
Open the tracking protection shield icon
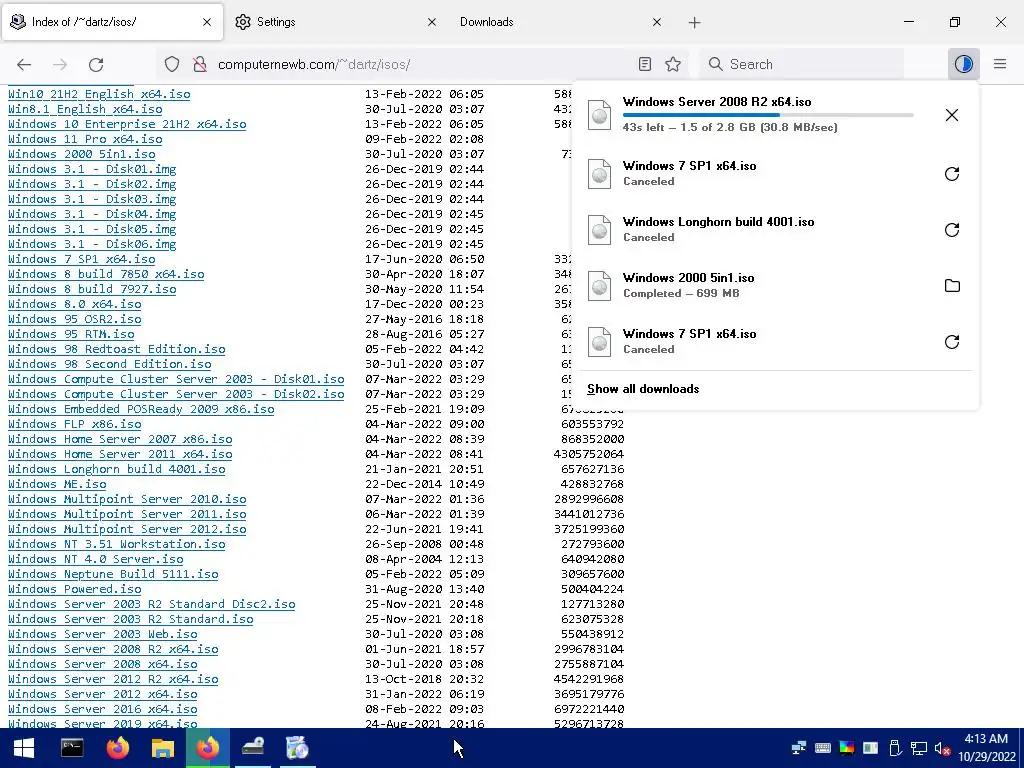(x=172, y=64)
